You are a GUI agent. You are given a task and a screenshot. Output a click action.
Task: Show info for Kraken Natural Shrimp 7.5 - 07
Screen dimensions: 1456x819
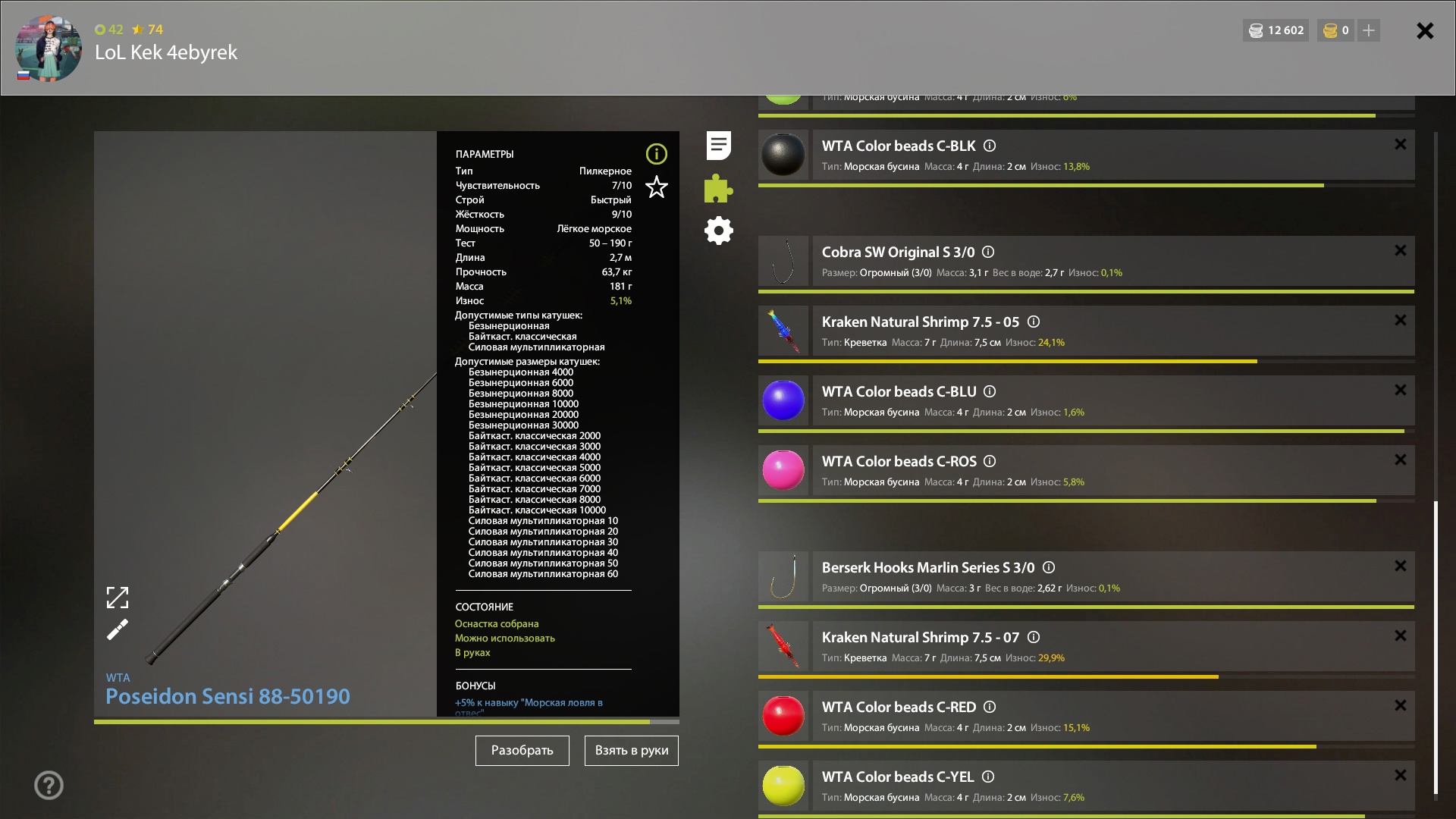click(1034, 637)
